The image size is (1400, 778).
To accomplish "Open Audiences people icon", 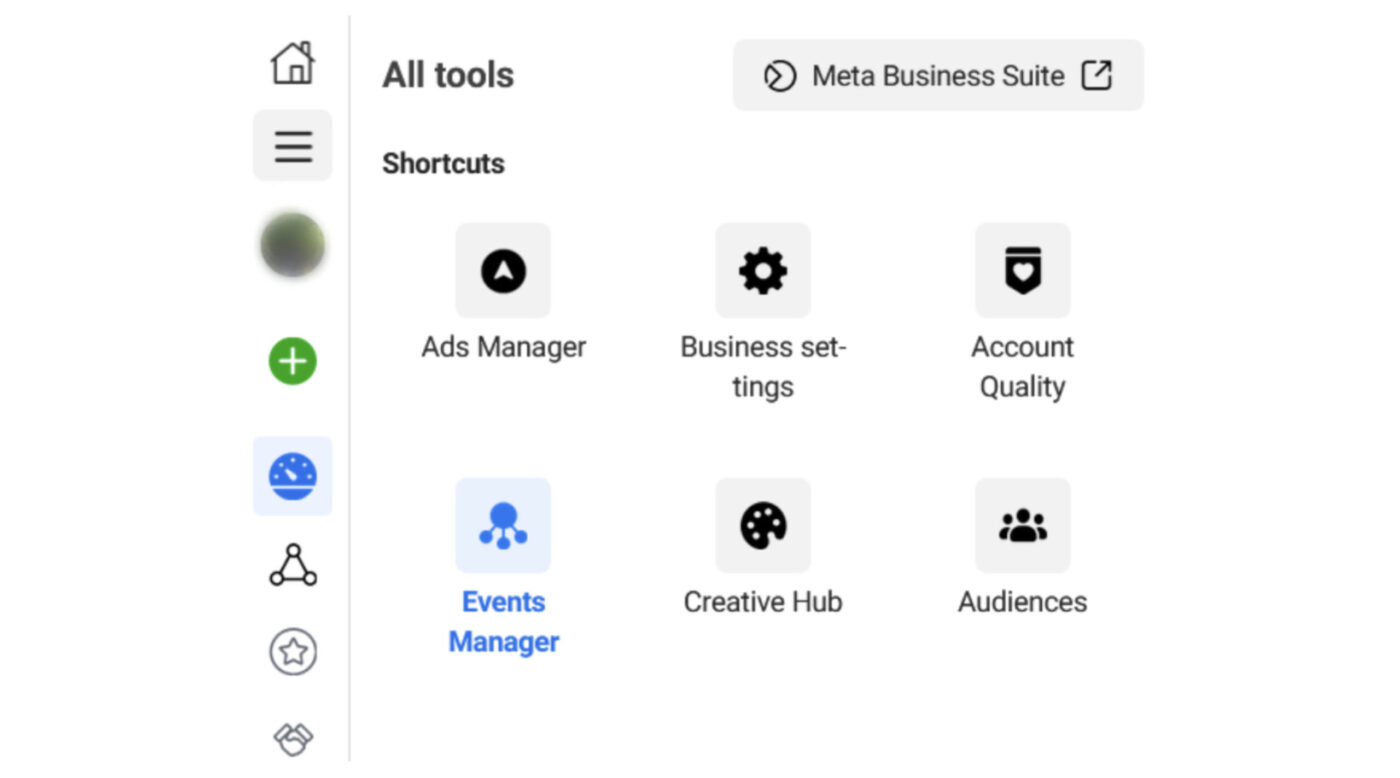I will (x=1023, y=526).
